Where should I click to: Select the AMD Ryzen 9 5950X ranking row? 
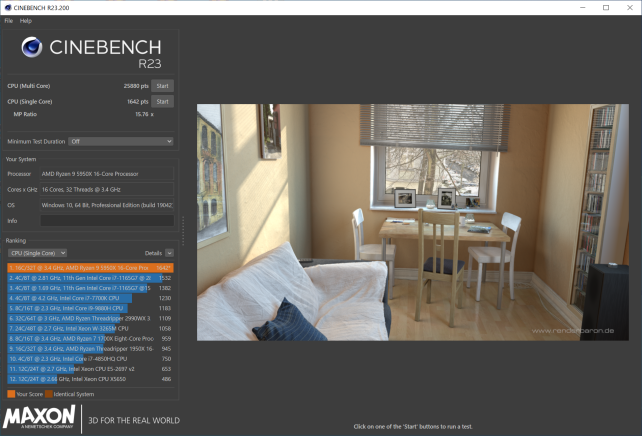tap(90, 268)
